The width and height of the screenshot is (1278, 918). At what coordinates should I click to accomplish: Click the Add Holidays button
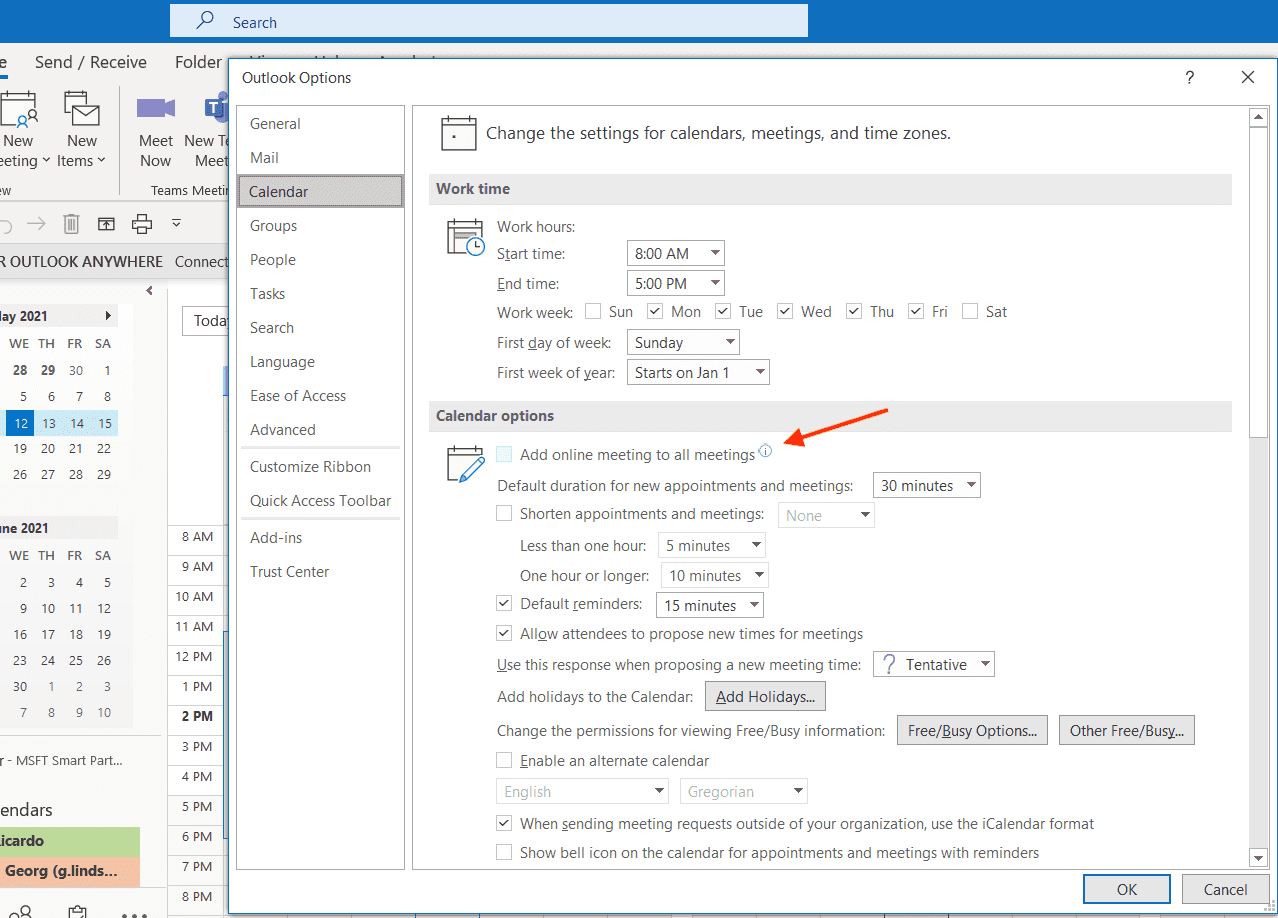tap(765, 697)
